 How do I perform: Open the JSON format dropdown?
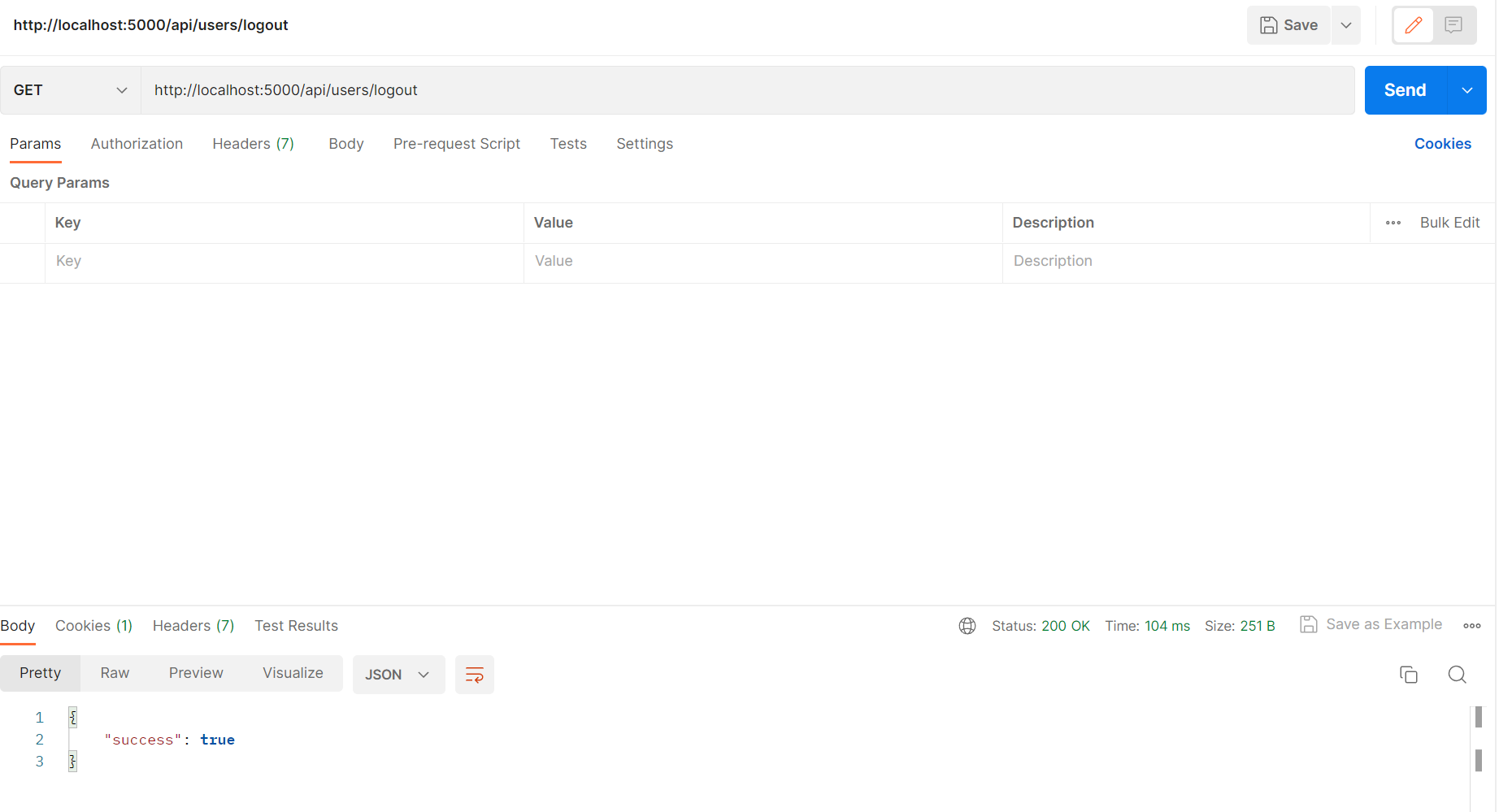pos(398,675)
